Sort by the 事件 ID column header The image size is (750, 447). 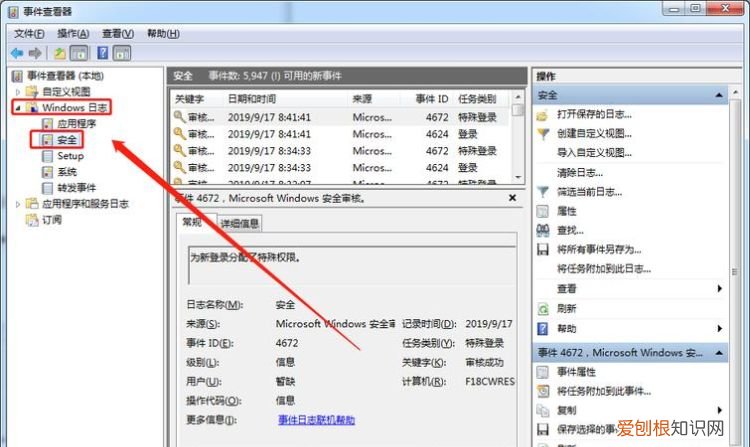coord(431,99)
